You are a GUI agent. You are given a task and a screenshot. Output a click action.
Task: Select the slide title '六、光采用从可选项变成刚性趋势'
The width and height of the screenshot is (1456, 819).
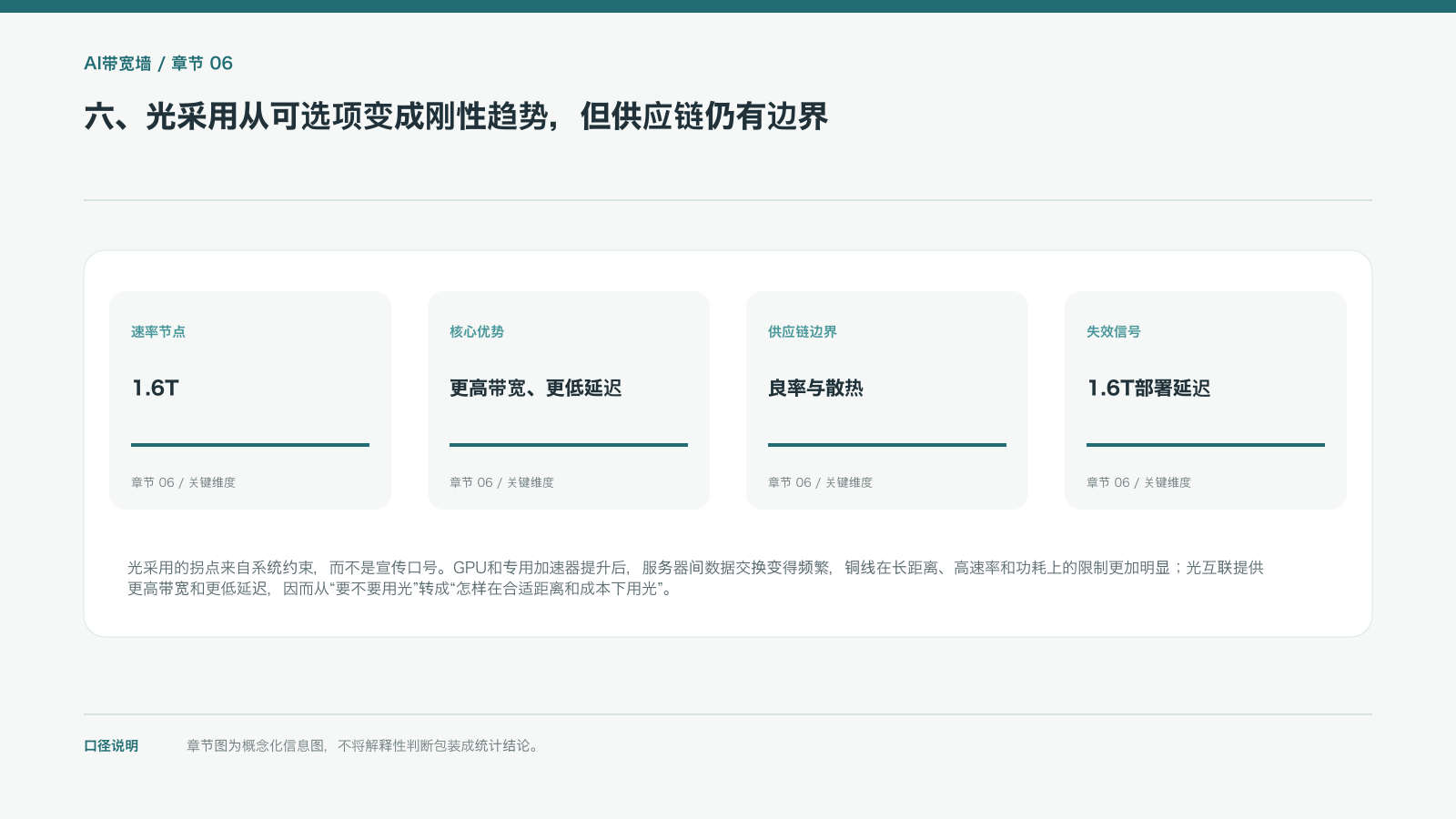point(316,116)
